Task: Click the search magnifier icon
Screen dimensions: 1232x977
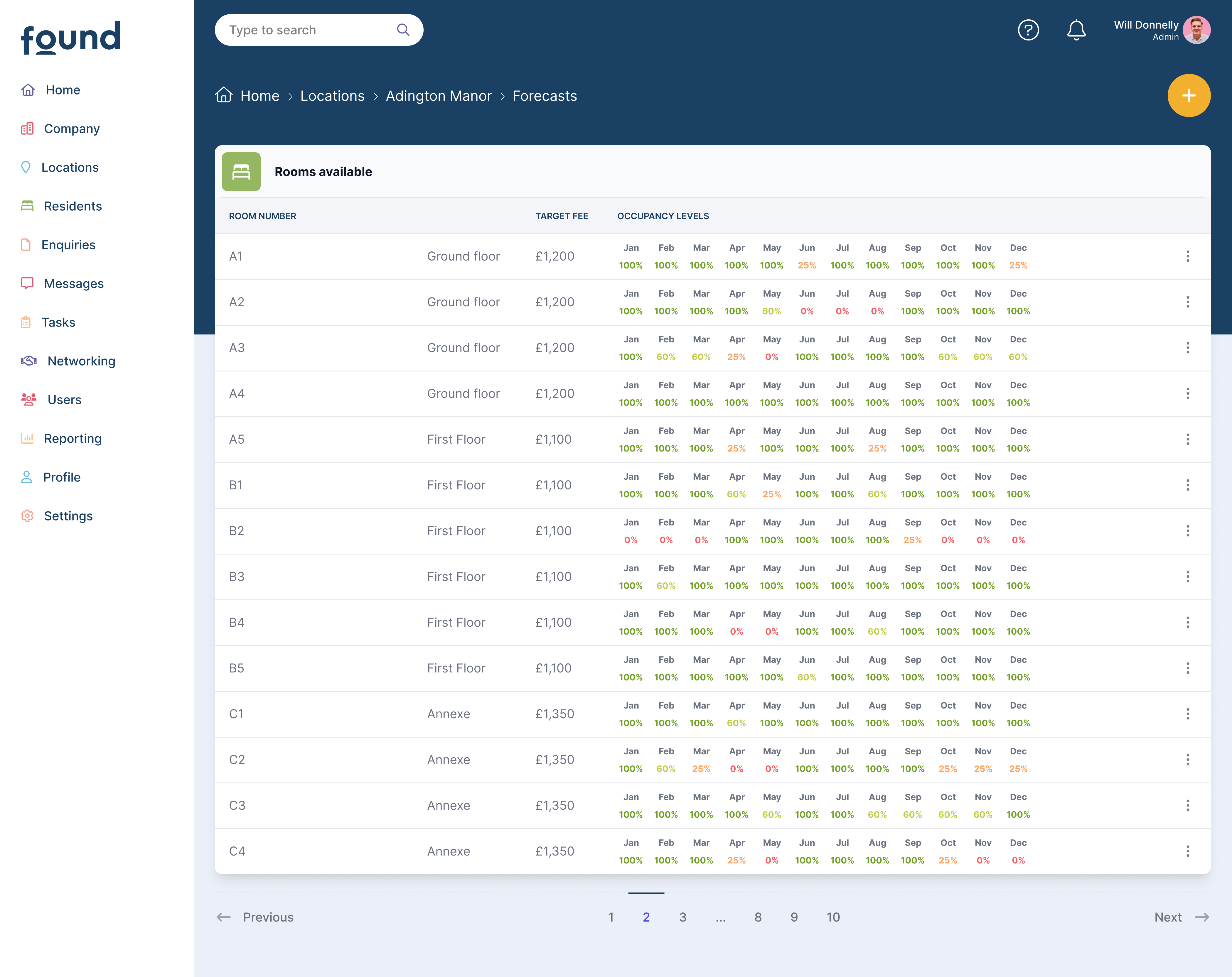Action: tap(403, 30)
